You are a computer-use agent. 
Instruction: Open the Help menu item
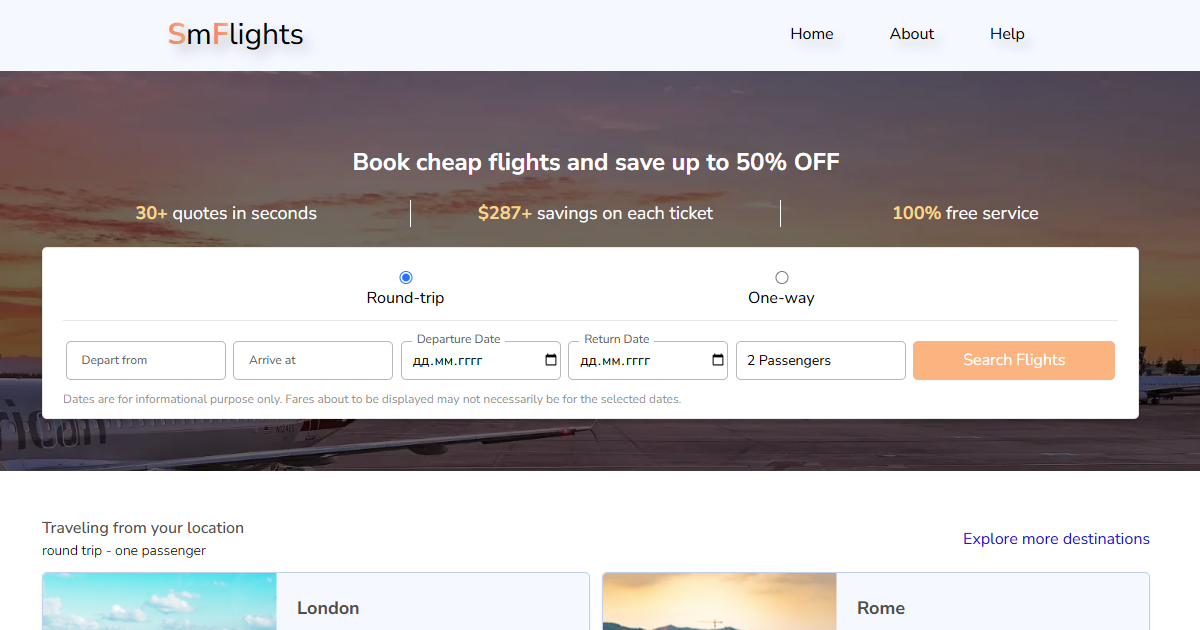pyautogui.click(x=1007, y=34)
